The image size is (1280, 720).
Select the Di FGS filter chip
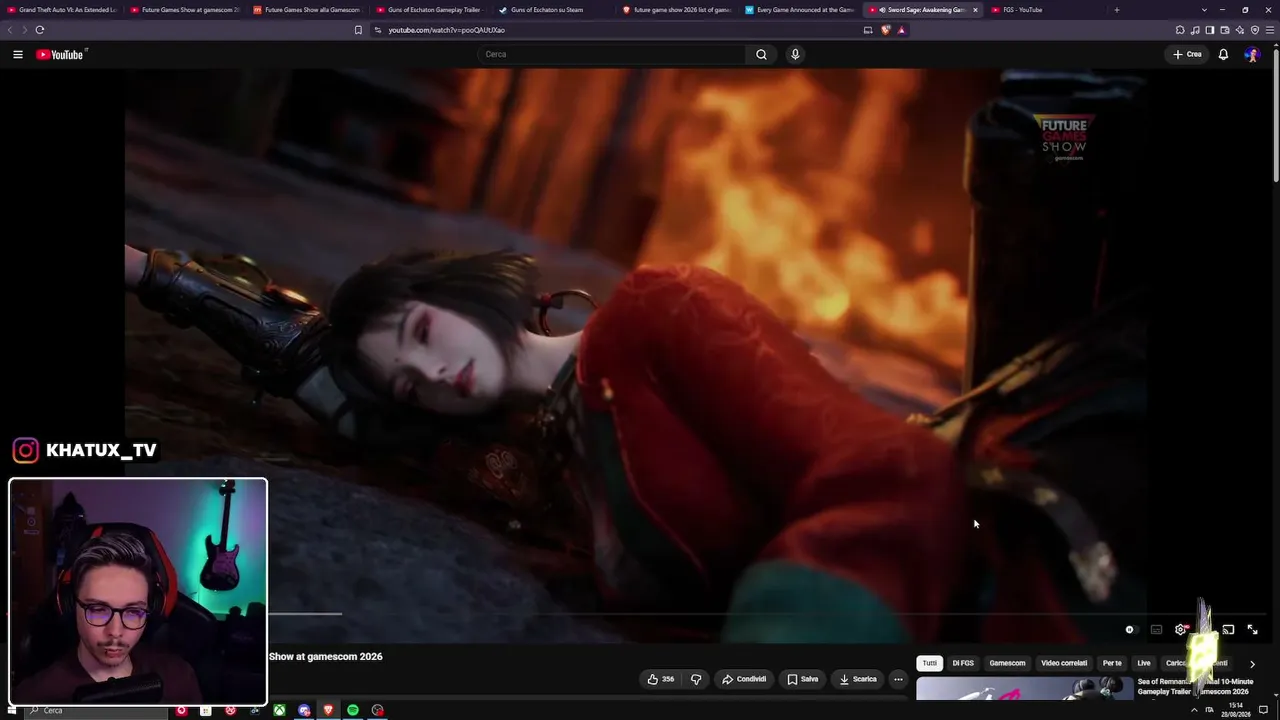[x=963, y=663]
